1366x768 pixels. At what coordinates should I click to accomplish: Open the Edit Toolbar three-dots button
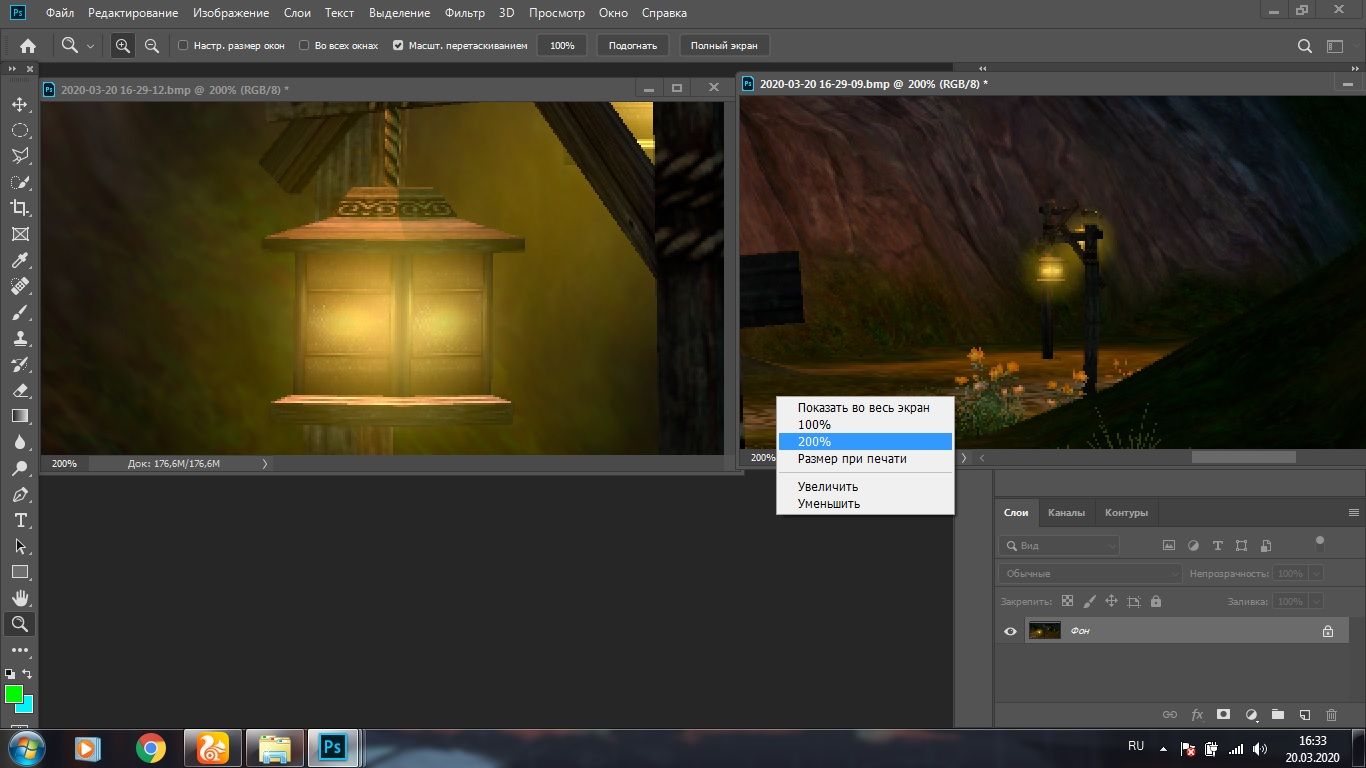pos(19,650)
